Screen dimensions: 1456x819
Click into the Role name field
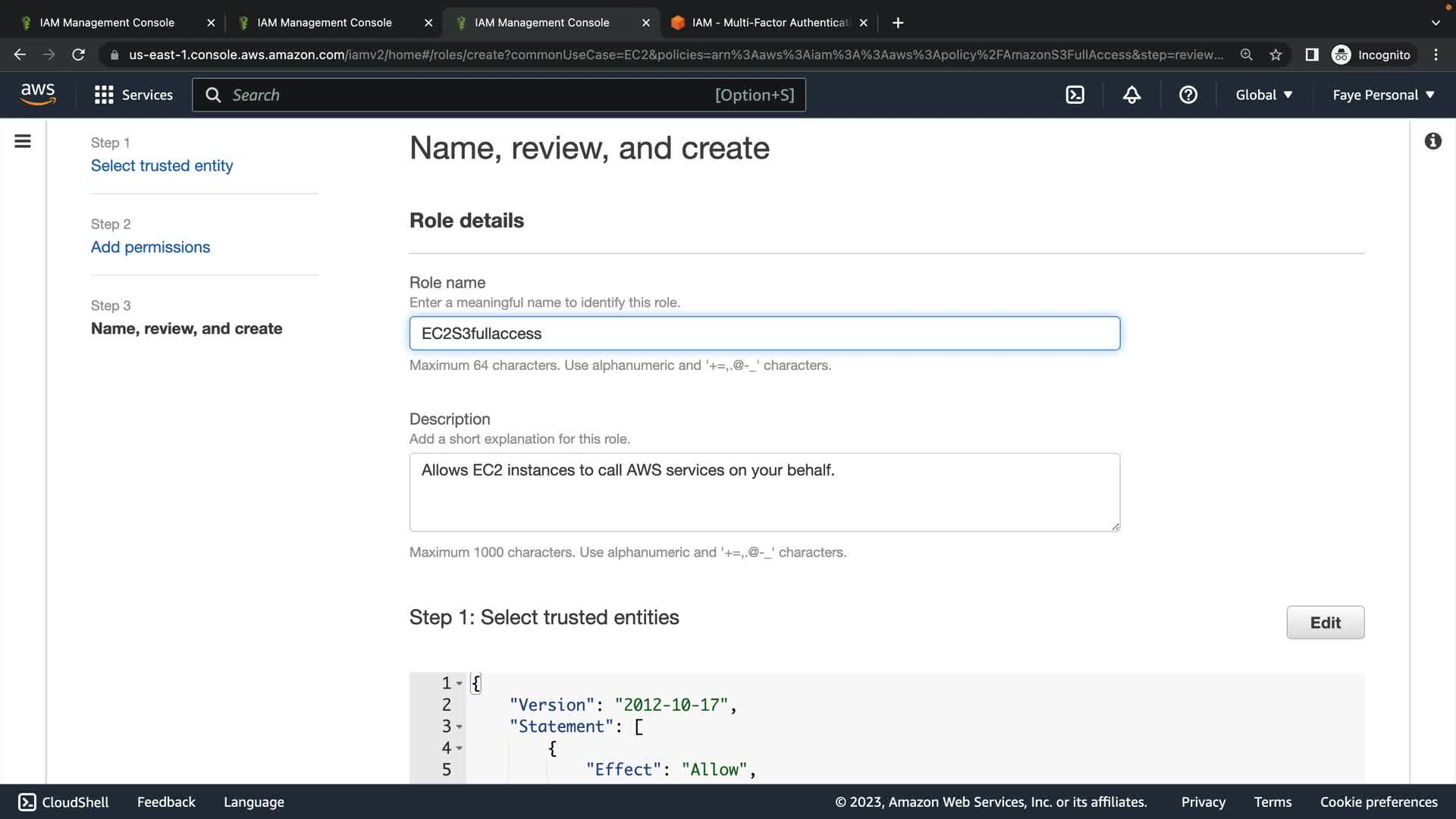click(x=764, y=334)
